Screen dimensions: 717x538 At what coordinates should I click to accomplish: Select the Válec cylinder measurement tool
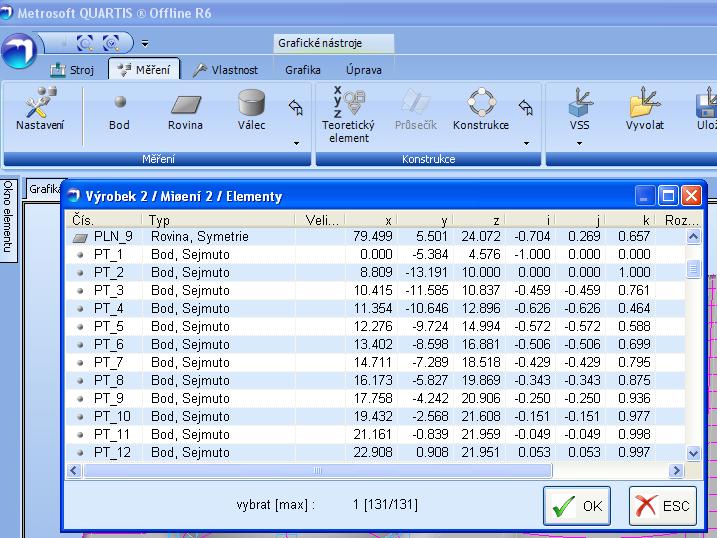click(x=251, y=110)
